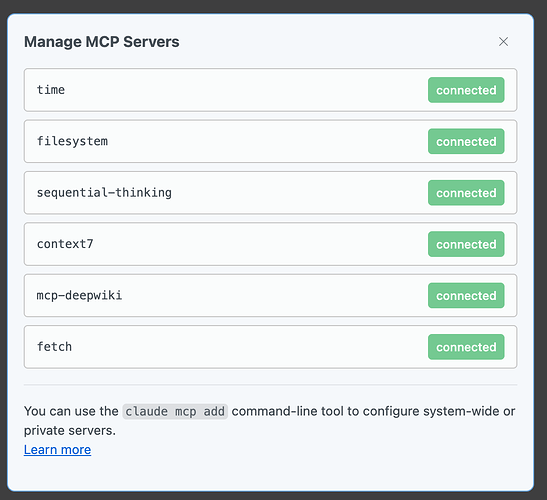Click the Manage MCP Servers heading
547x500 pixels.
102,42
